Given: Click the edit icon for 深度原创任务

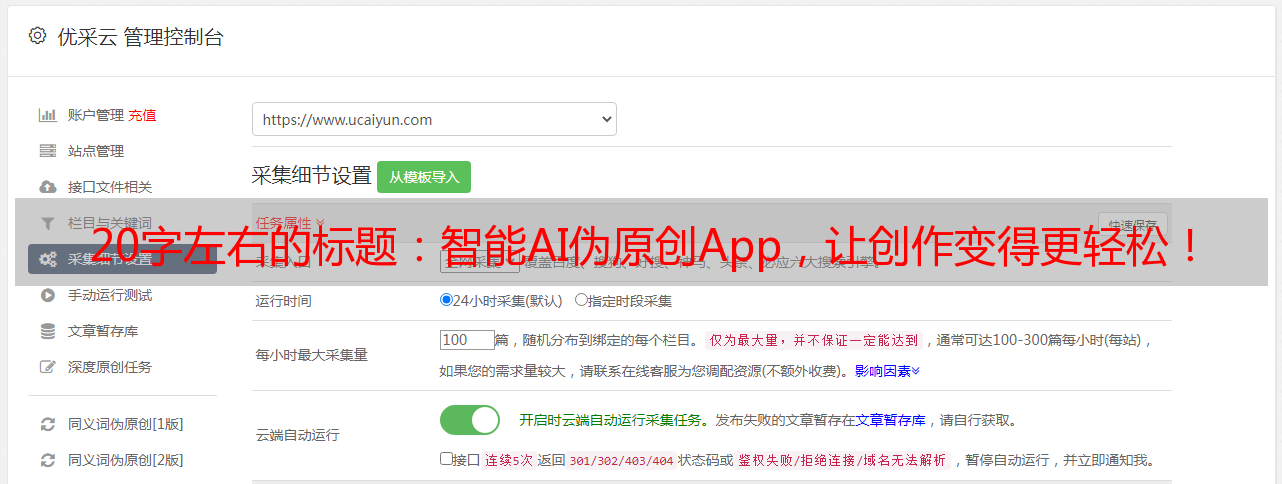Looking at the screenshot, I should coord(47,367).
